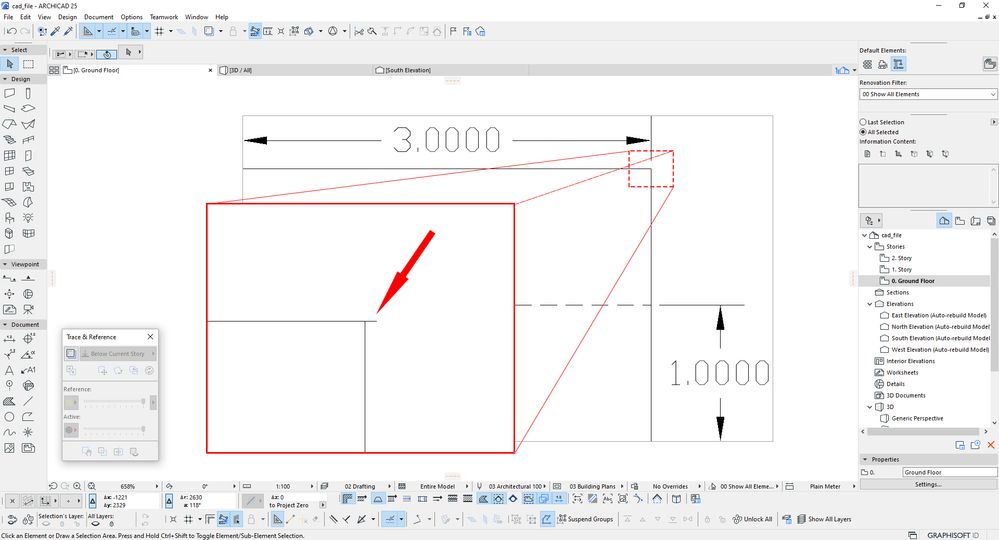Activate the Spline tool
The image size is (999, 540).
[10, 432]
